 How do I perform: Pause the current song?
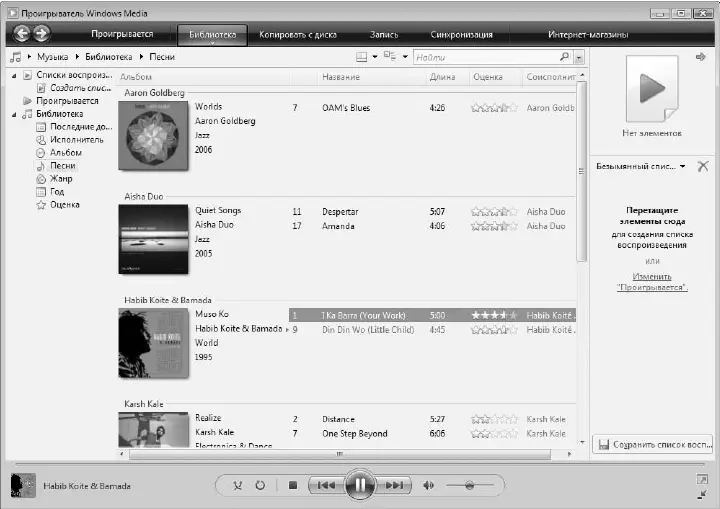[x=360, y=484]
